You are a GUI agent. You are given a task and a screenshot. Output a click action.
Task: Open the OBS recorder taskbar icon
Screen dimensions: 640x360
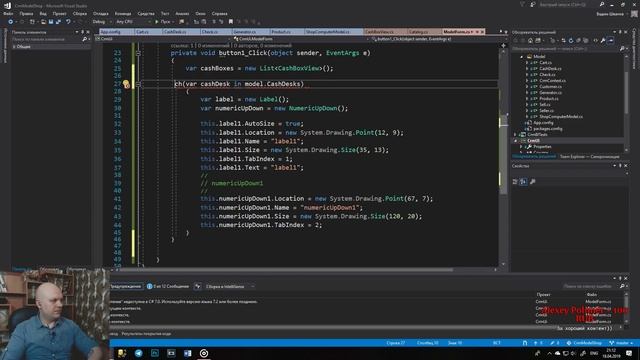(x=204, y=353)
